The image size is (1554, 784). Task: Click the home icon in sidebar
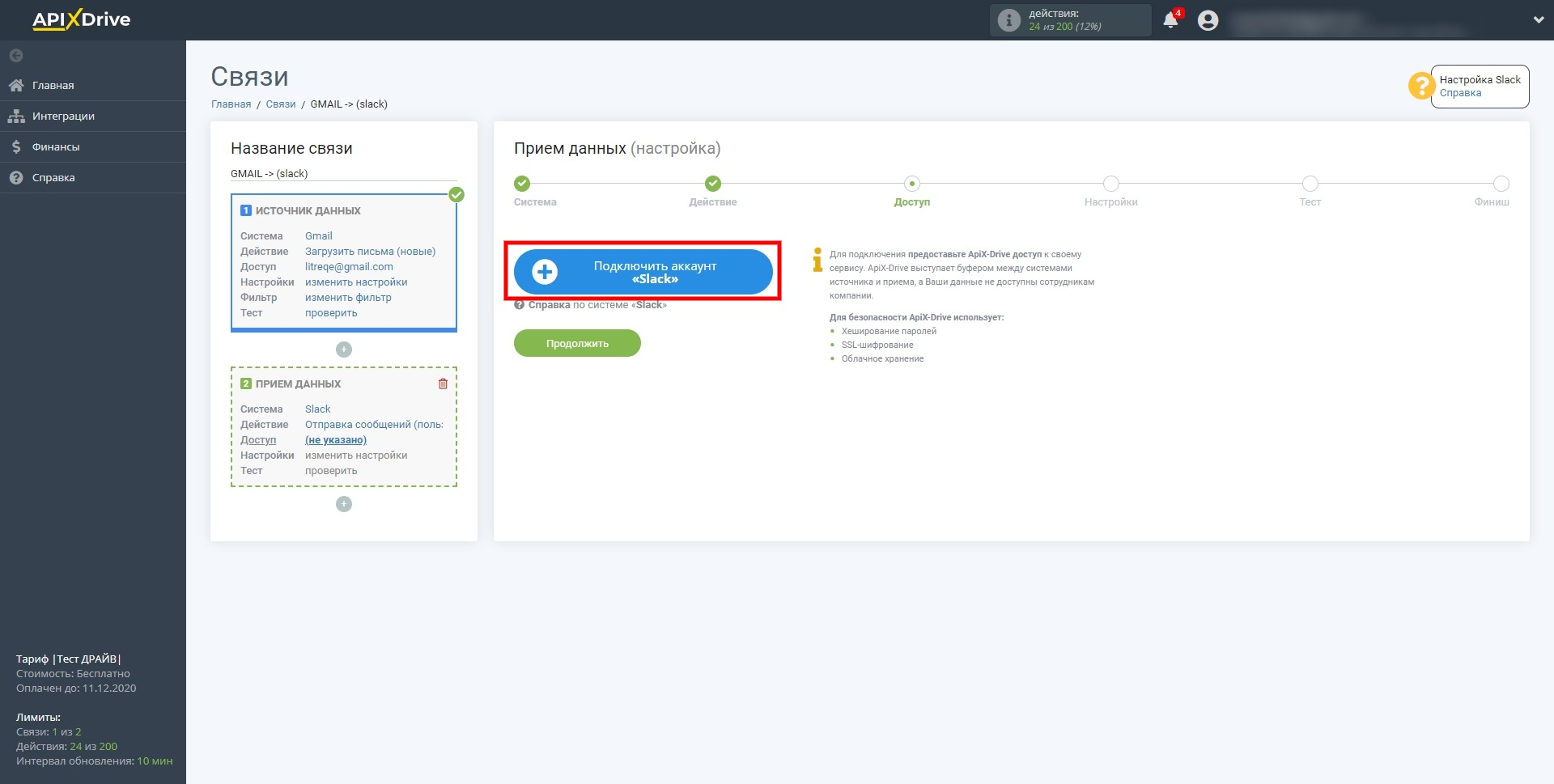pos(16,85)
